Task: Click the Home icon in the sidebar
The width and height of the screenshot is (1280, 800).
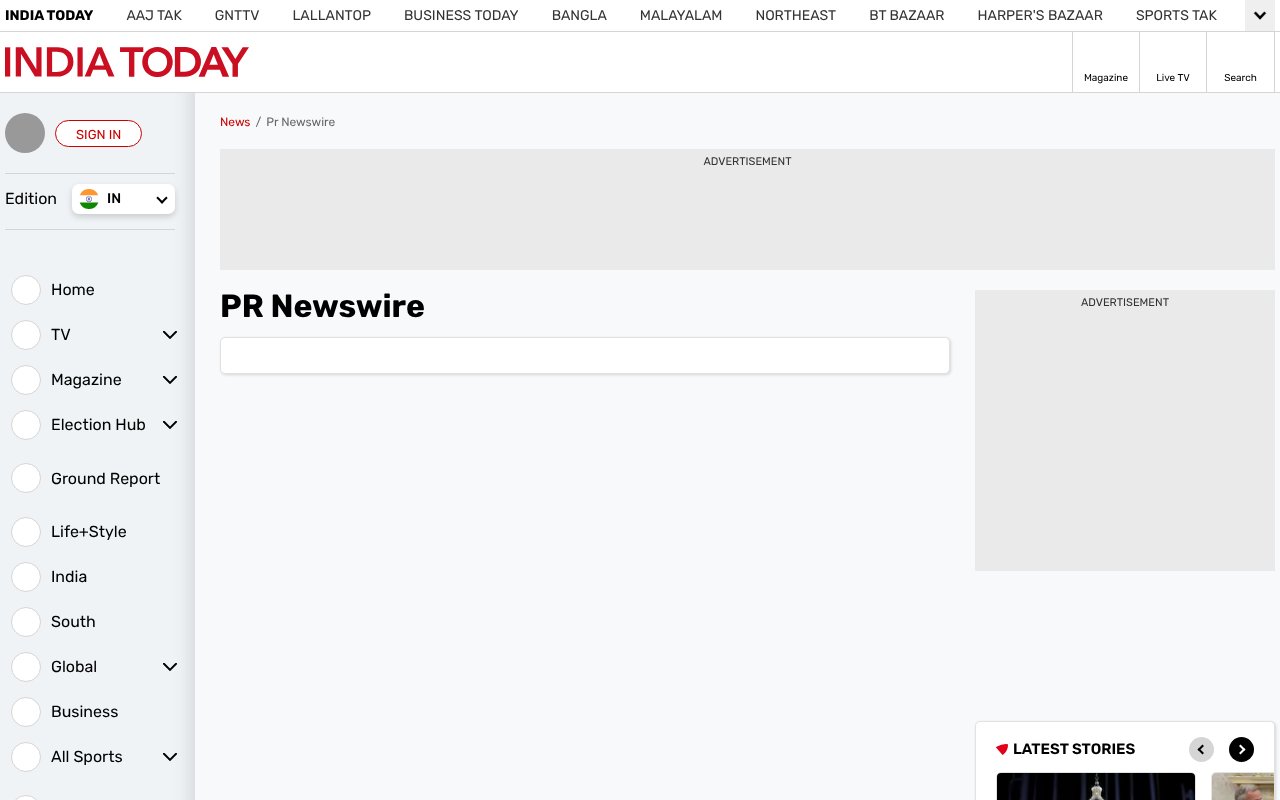Action: coord(26,289)
